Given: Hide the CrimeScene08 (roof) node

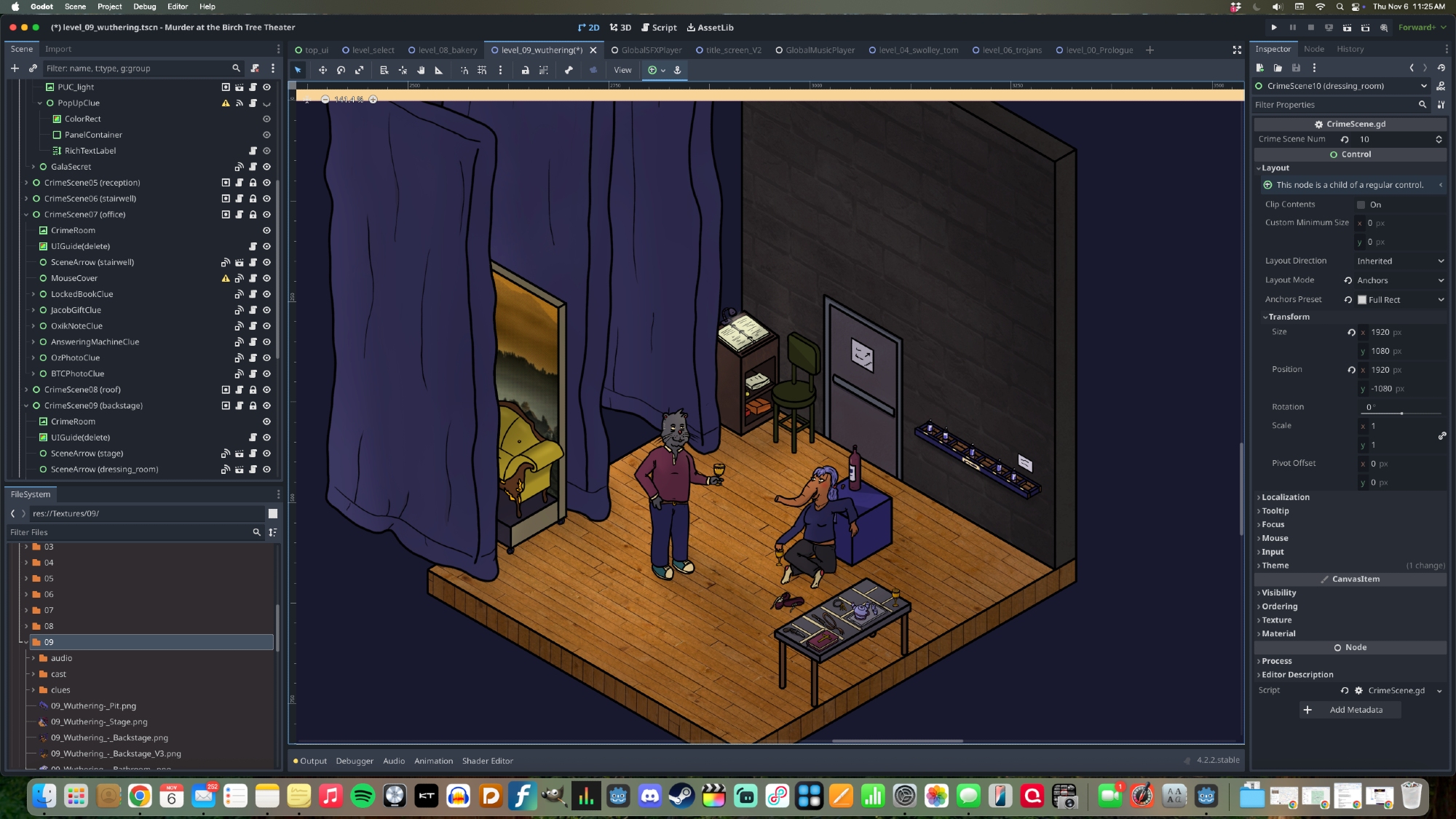Looking at the screenshot, I should (x=266, y=389).
